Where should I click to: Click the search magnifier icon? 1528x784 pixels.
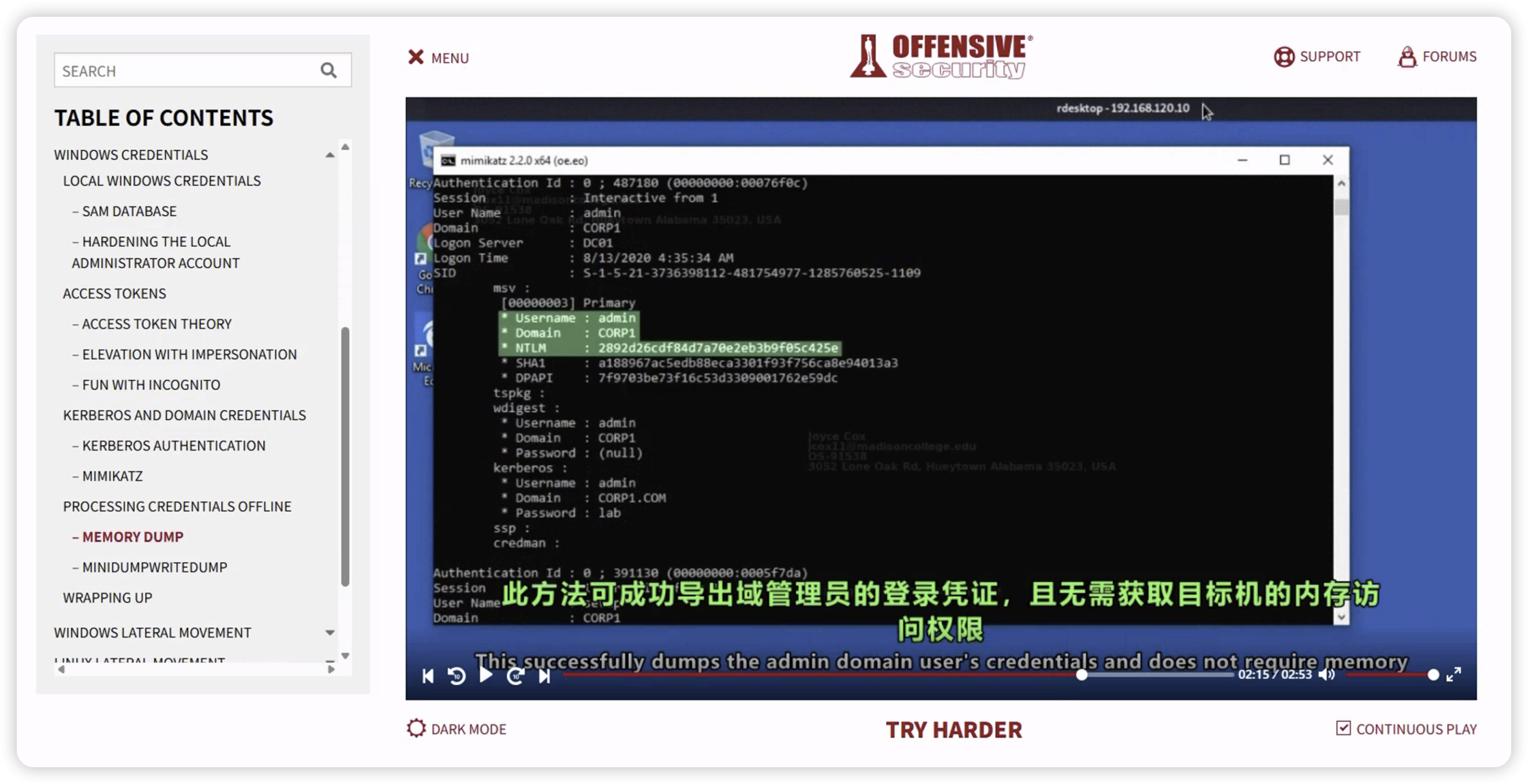328,70
